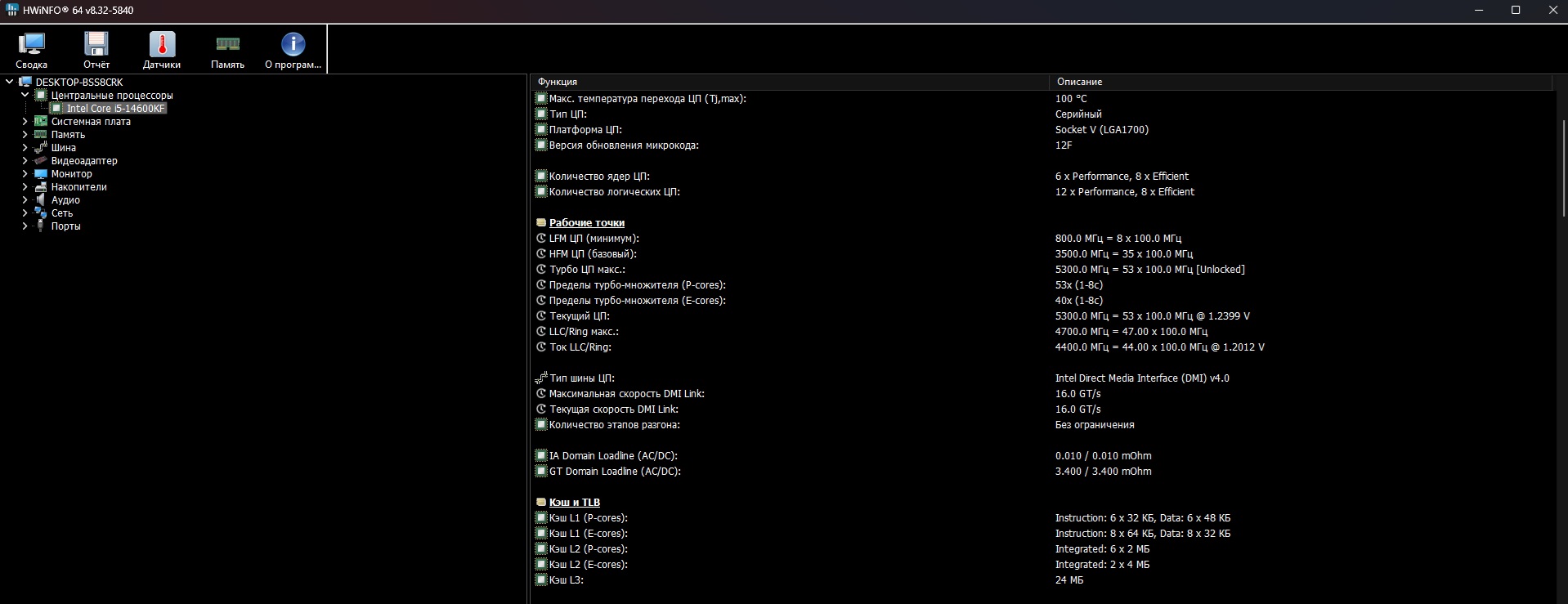Click the Память tree node memory icon
The height and width of the screenshot is (604, 1568).
pos(41,134)
